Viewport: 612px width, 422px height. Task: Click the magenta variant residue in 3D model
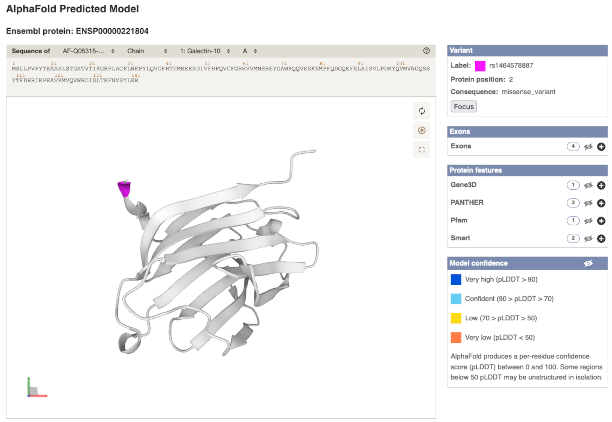125,187
